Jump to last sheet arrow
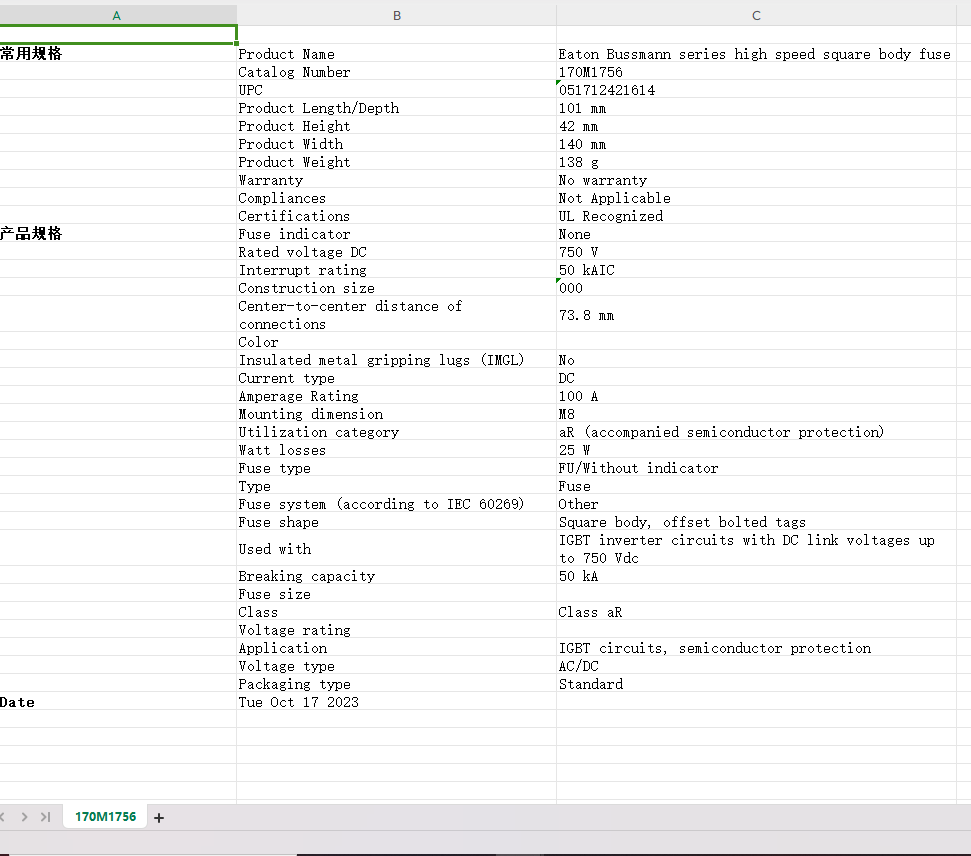The height and width of the screenshot is (856, 971). [x=45, y=817]
